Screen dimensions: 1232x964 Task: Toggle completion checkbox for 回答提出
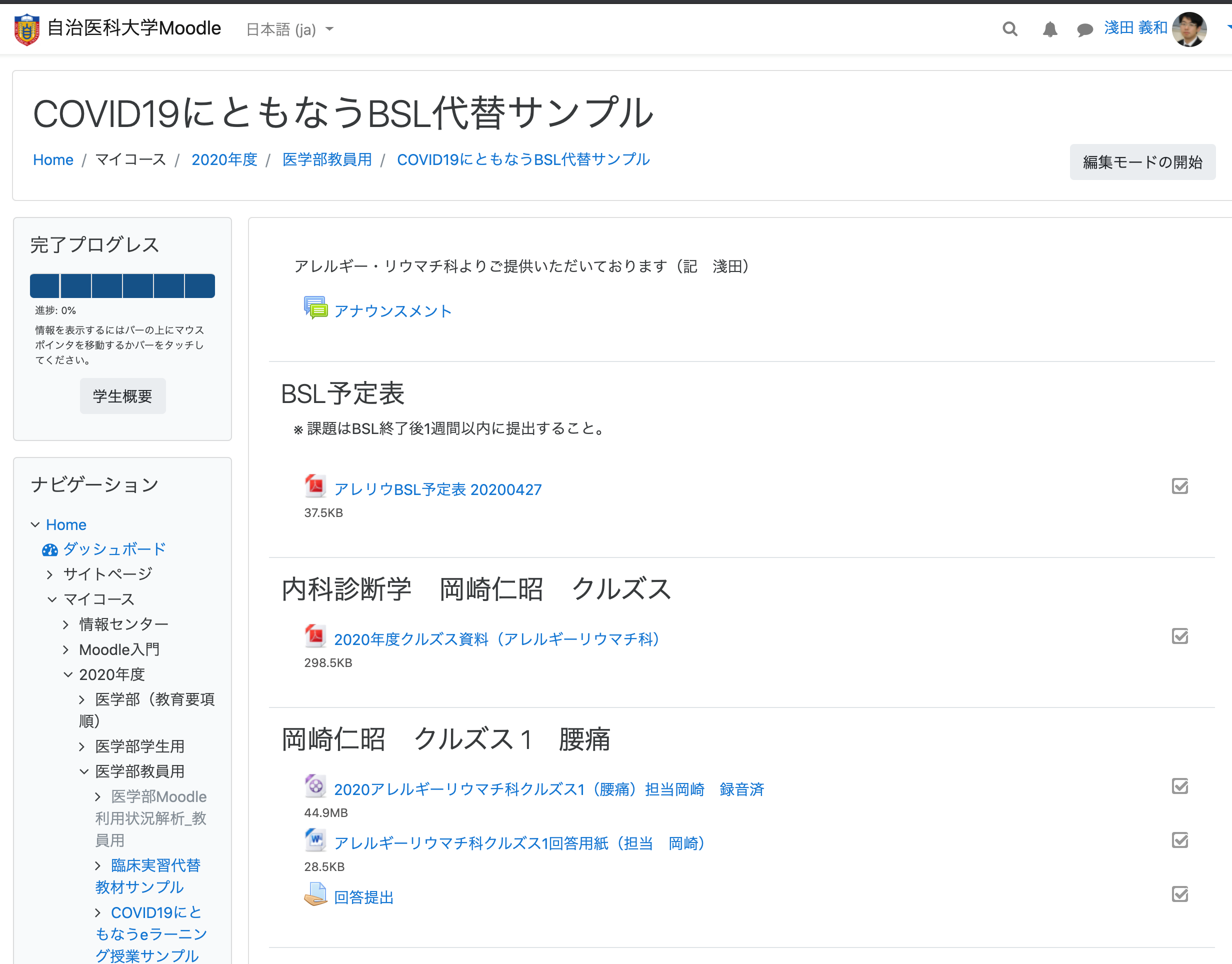[x=1179, y=894]
